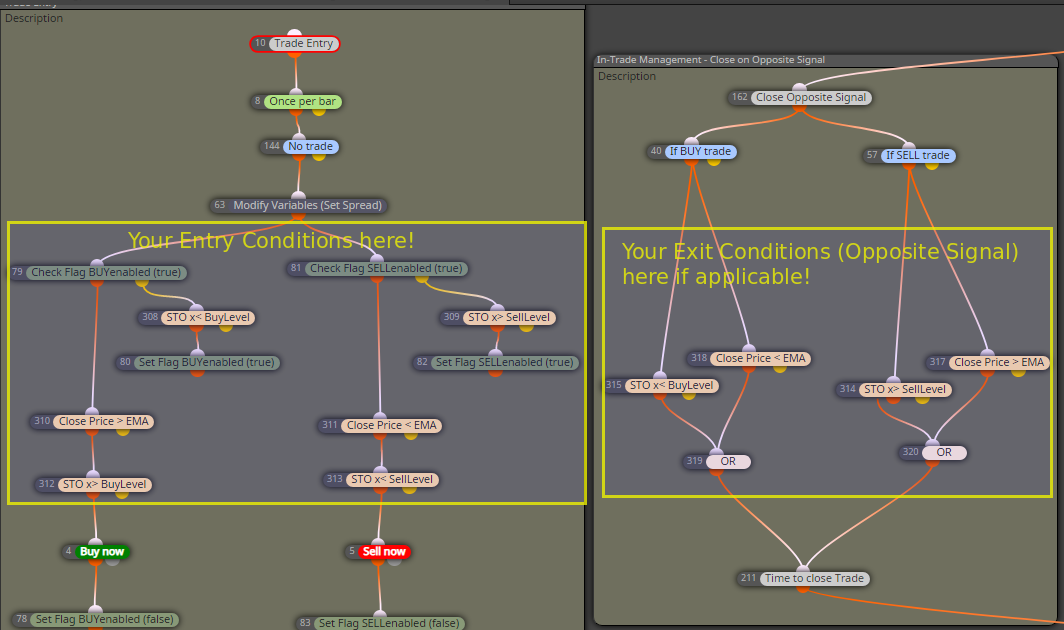This screenshot has height=630, width=1064.
Task: Select Modify Variables (Set Spread) node
Action: pos(299,205)
